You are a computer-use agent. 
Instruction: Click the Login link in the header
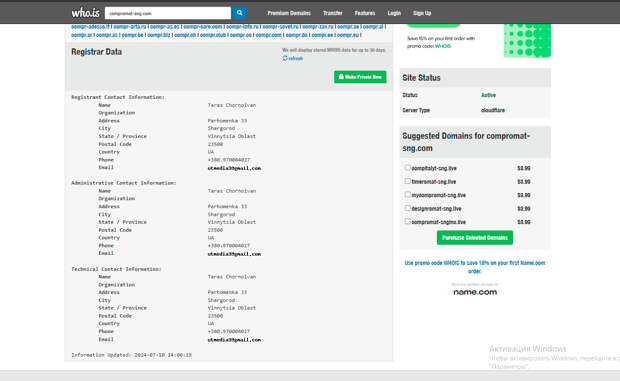[x=394, y=13]
